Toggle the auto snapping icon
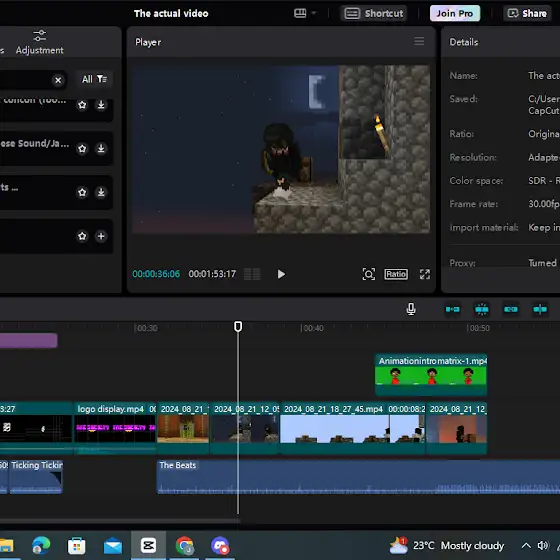The height and width of the screenshot is (560, 560). tap(482, 309)
